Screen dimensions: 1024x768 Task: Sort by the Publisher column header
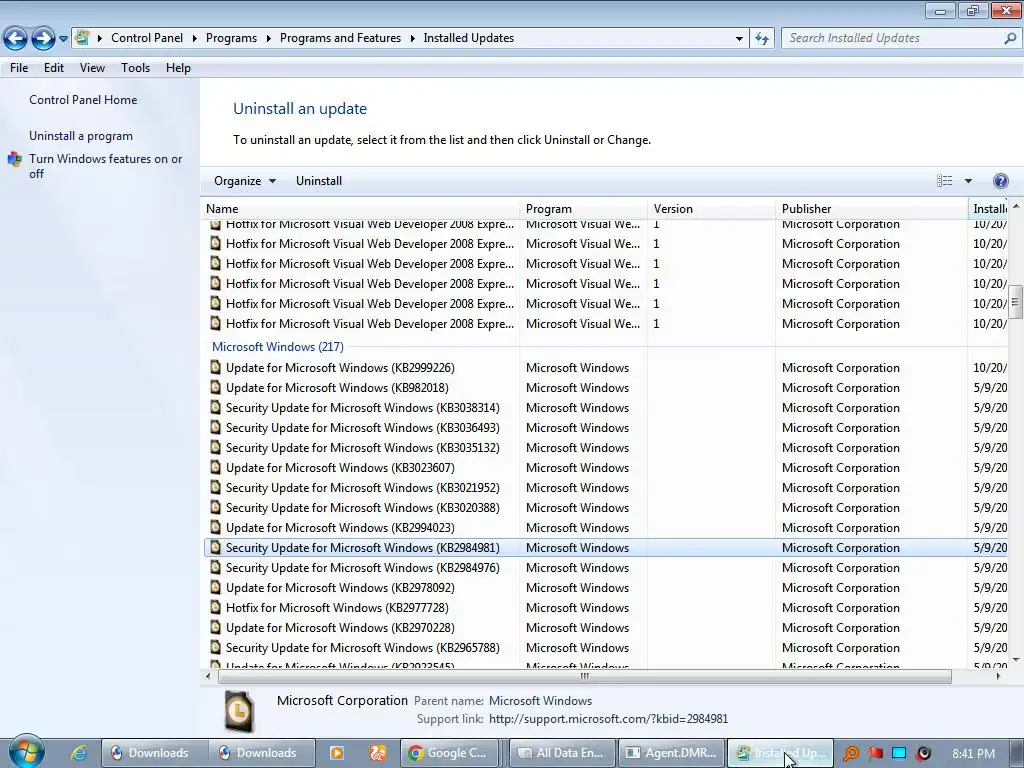(872, 209)
